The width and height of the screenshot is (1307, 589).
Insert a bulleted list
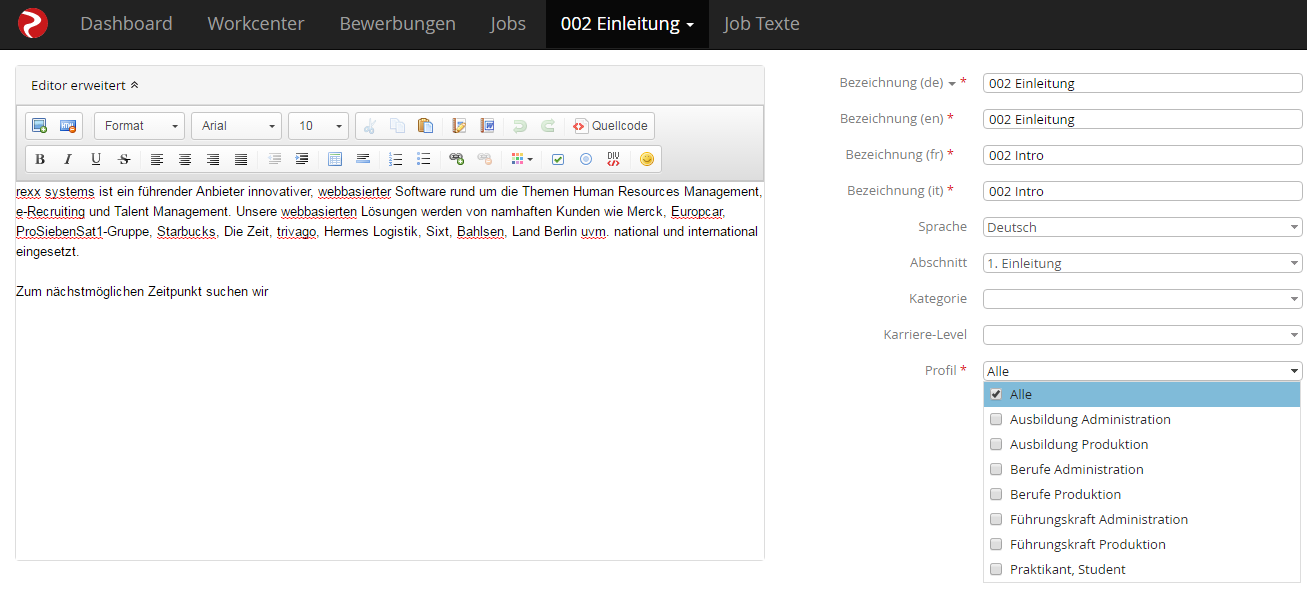[424, 159]
